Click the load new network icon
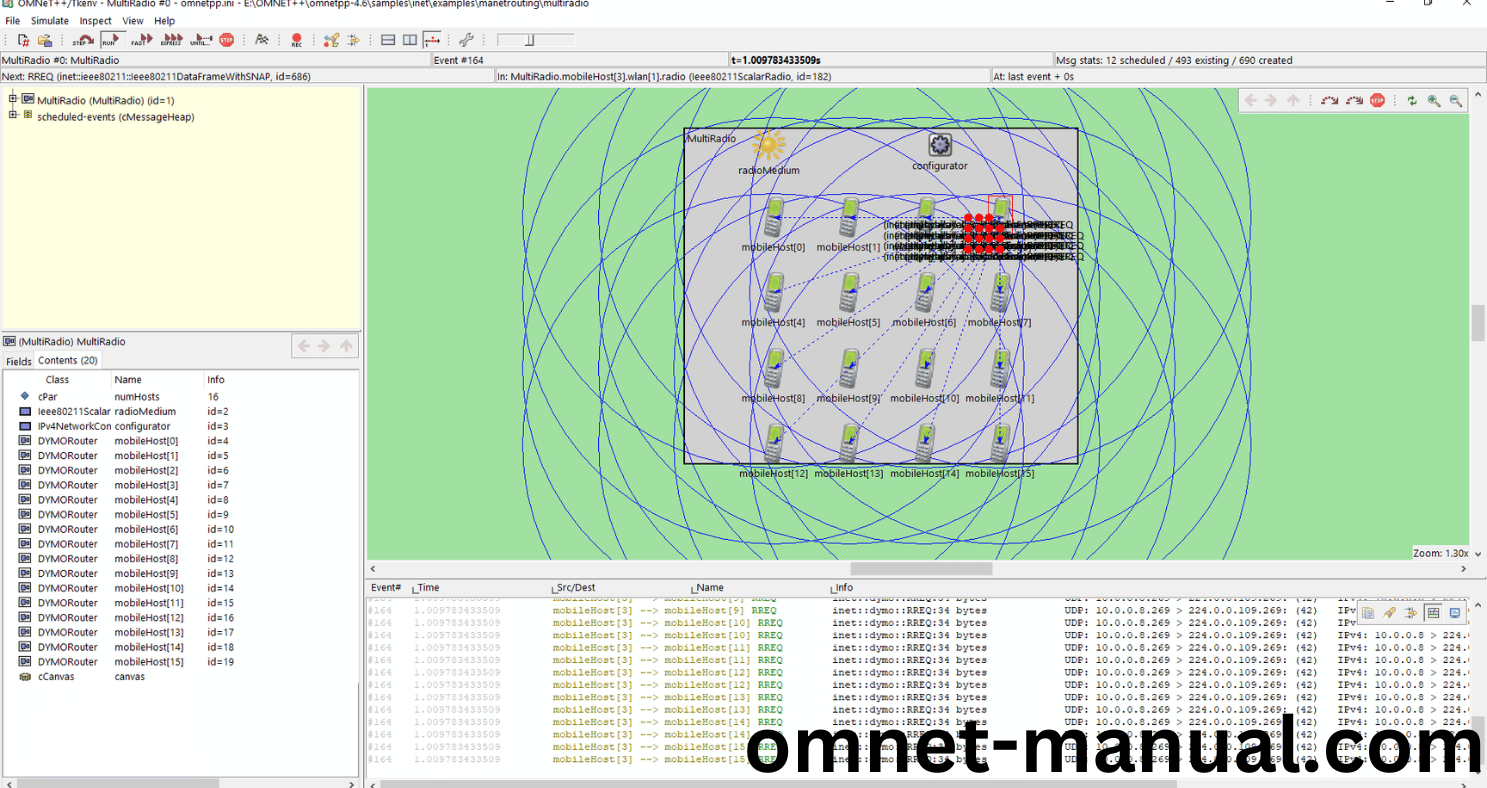 pos(23,40)
